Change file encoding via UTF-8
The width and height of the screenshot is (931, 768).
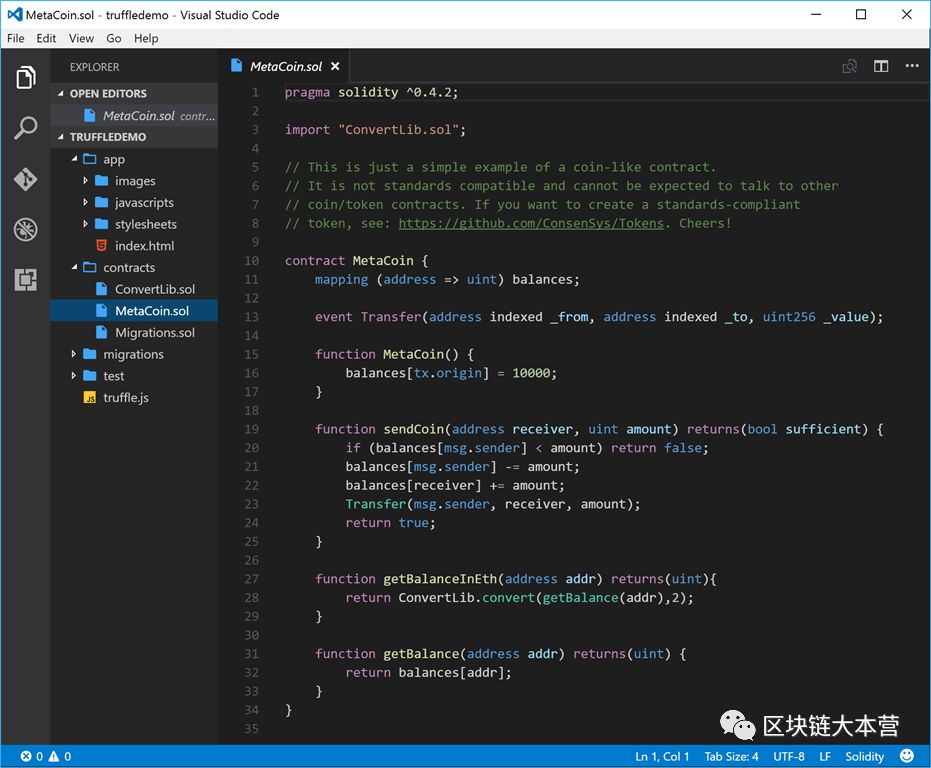point(788,756)
